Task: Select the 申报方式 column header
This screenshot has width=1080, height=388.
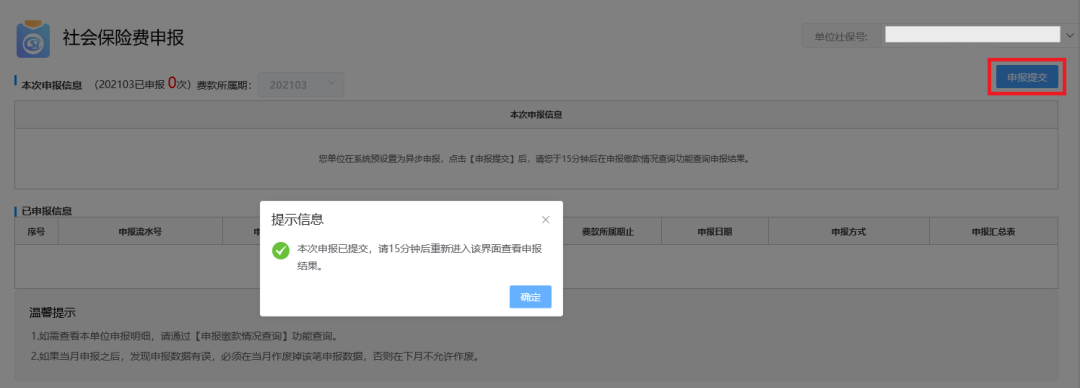Action: pos(849,232)
